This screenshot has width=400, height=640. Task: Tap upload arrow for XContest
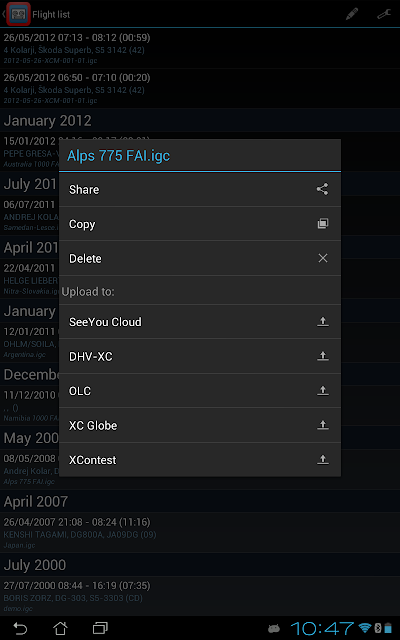(322, 460)
